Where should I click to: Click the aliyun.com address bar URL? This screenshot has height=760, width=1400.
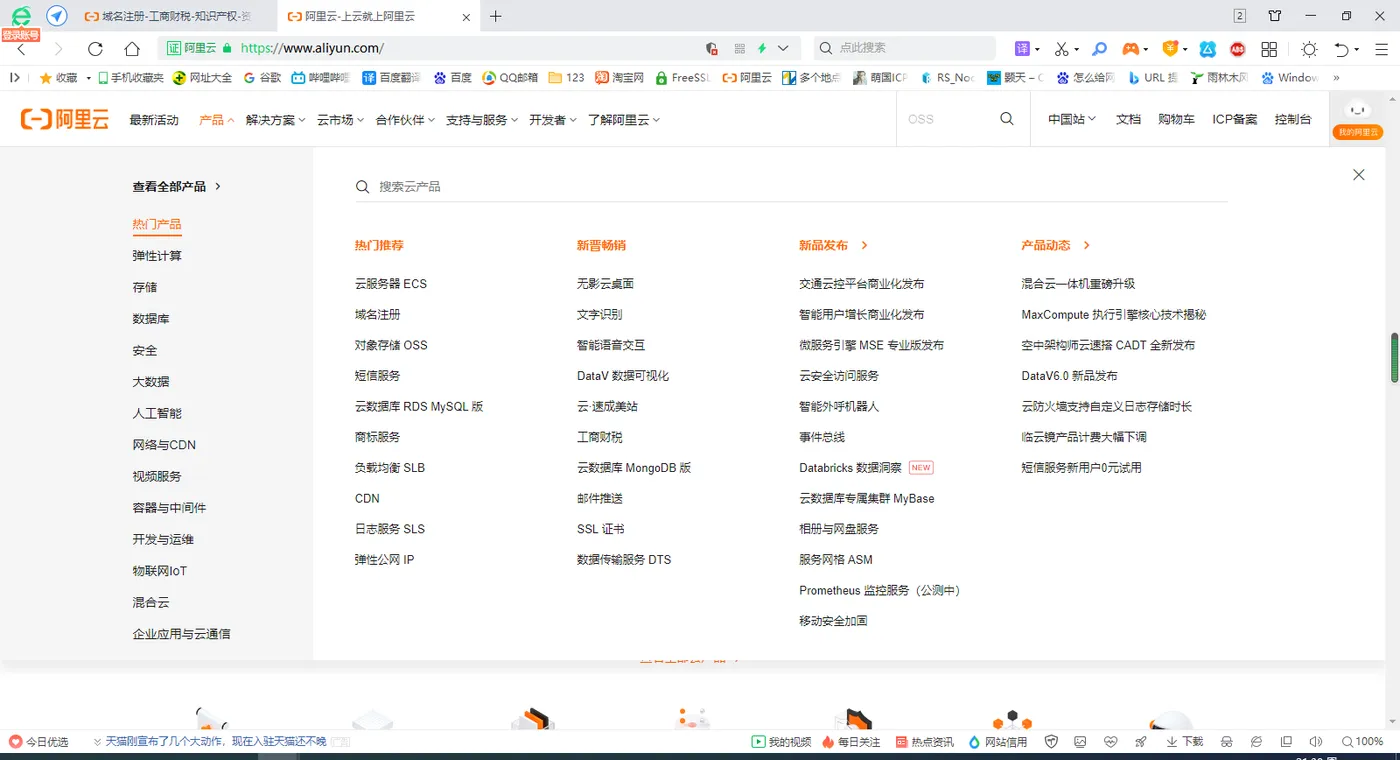tap(312, 48)
